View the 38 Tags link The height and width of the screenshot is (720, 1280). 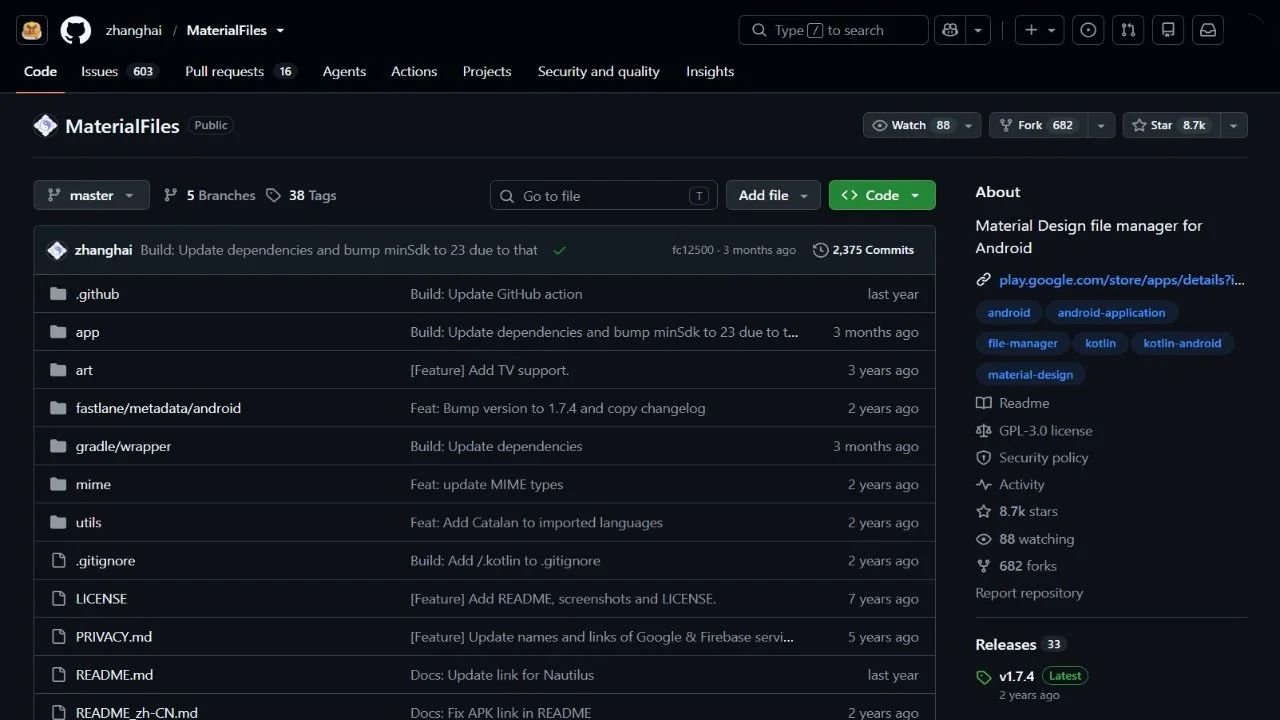click(x=301, y=195)
